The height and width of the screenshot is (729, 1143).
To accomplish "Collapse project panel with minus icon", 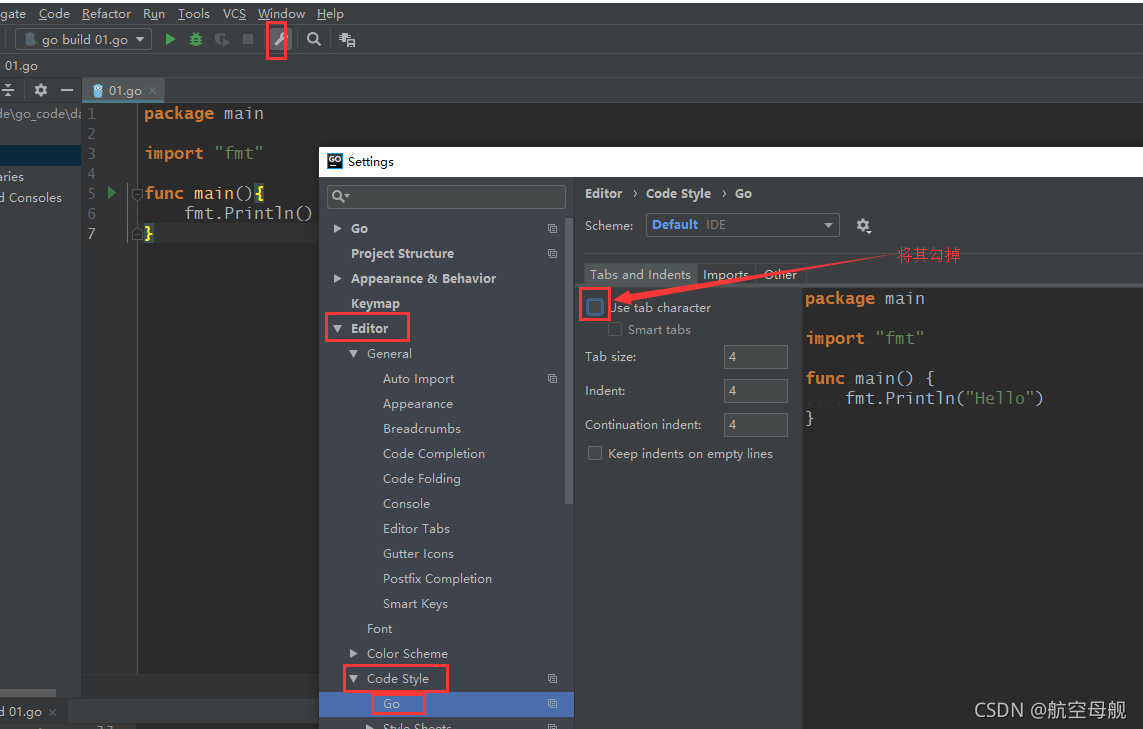I will pyautogui.click(x=67, y=90).
